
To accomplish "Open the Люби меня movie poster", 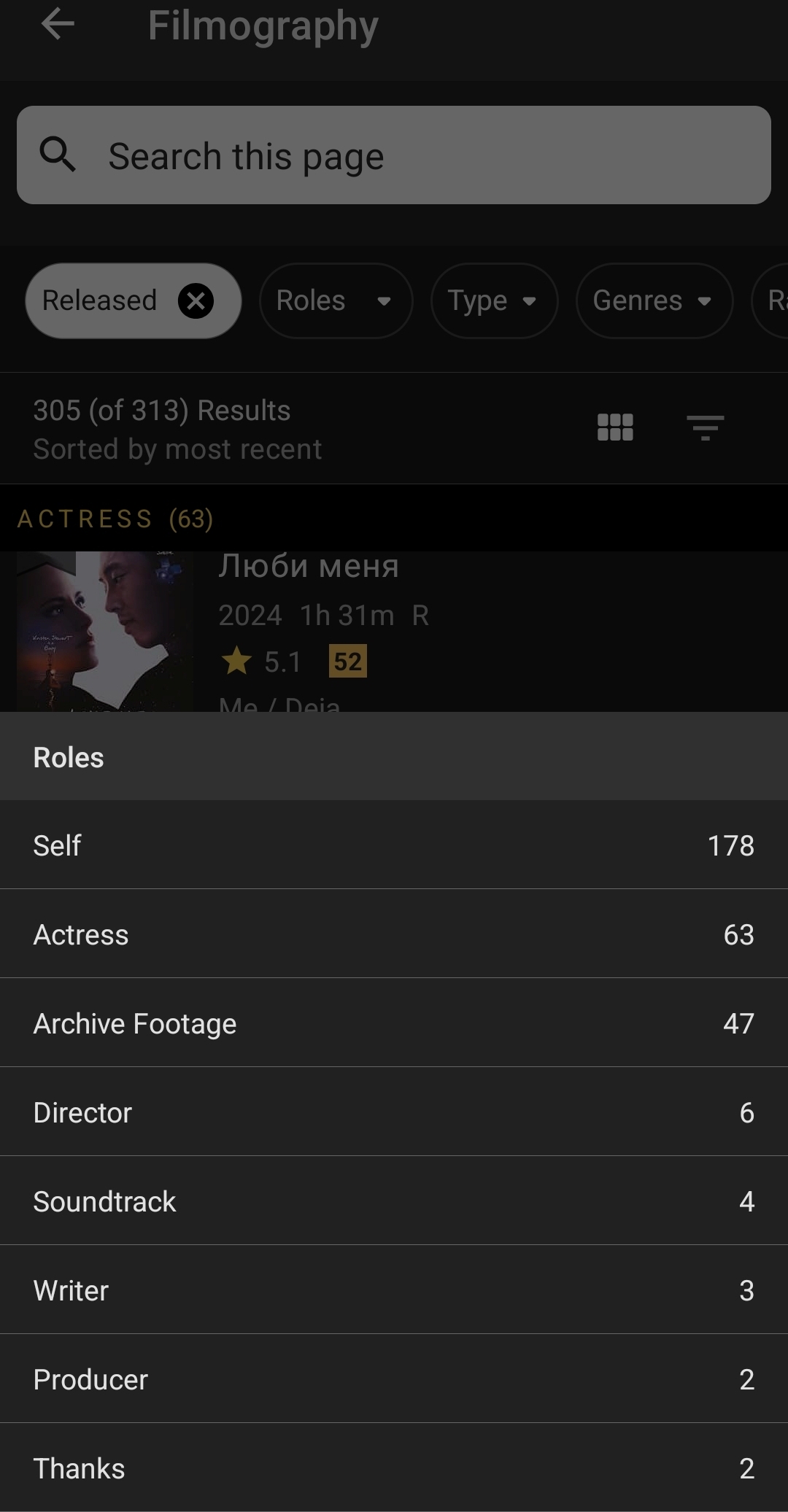I will [x=105, y=632].
